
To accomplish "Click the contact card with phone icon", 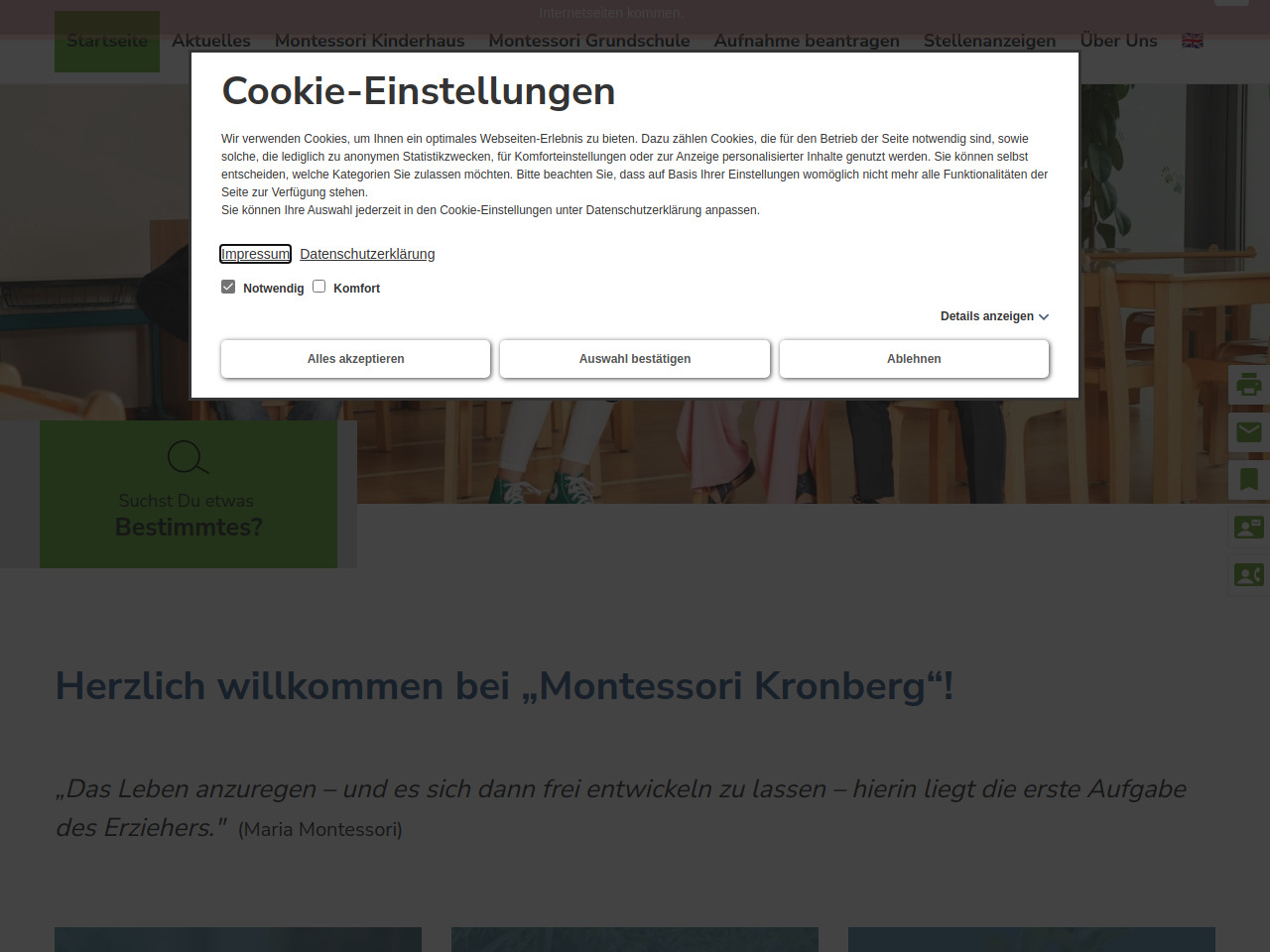I will (x=1248, y=574).
